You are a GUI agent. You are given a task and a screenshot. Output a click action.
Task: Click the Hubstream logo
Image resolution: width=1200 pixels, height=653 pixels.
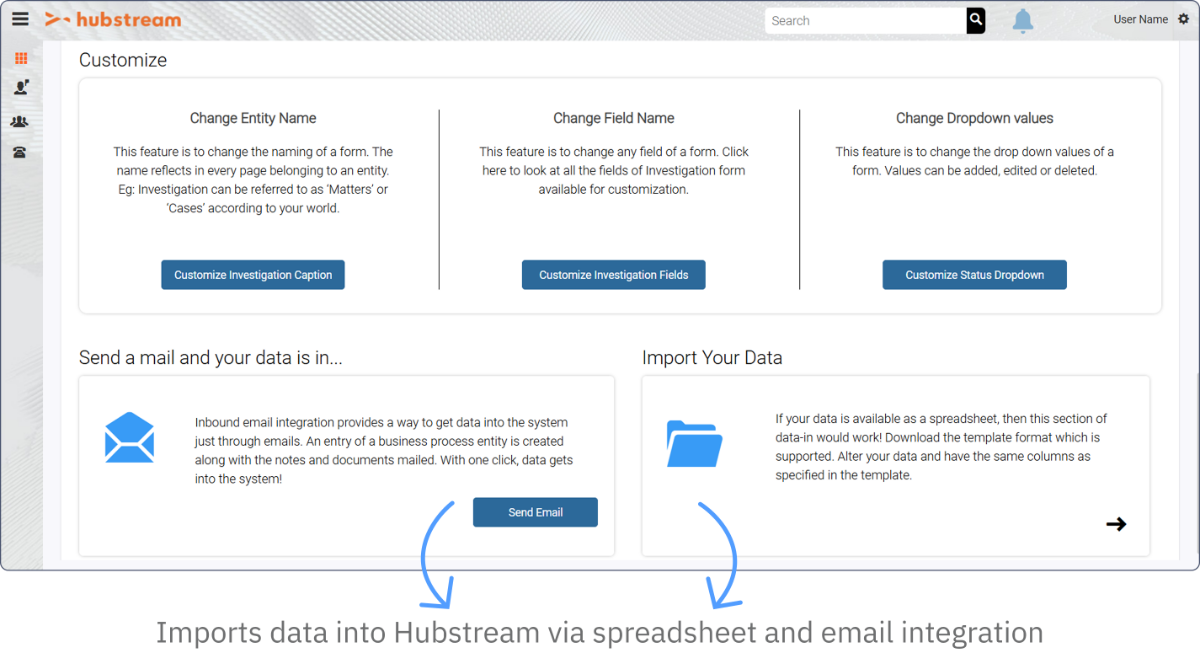pos(113,20)
